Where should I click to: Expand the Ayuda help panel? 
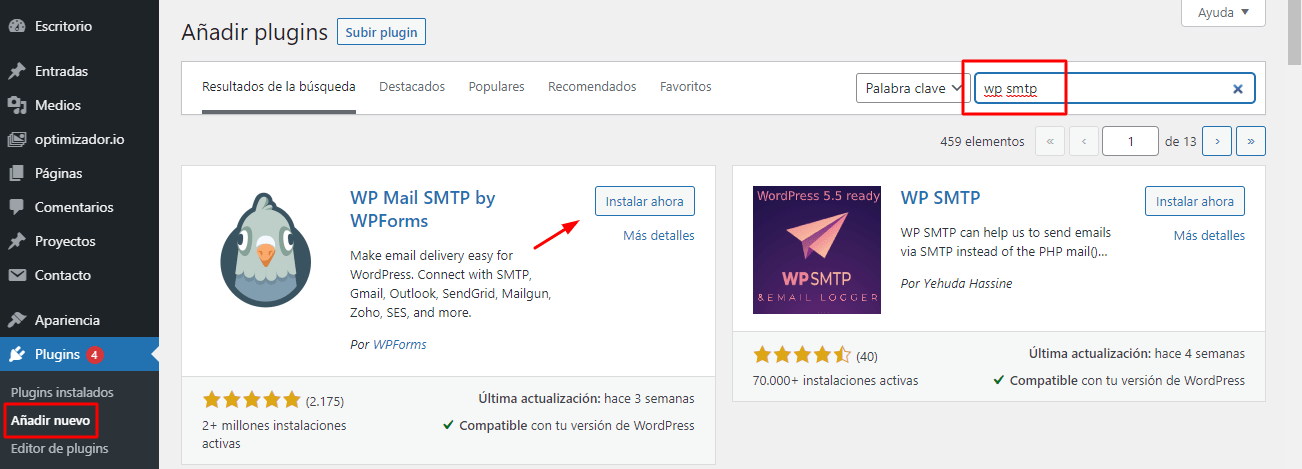point(1224,12)
